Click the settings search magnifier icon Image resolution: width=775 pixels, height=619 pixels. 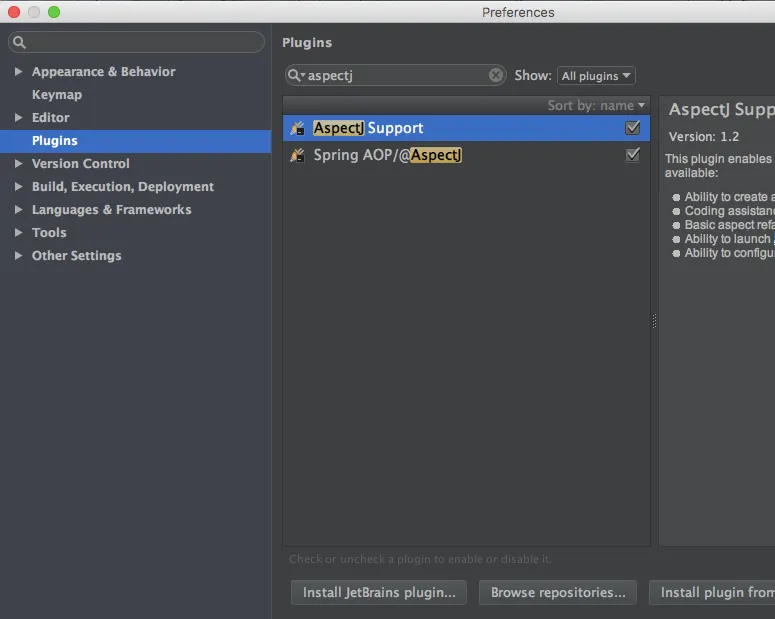point(19,43)
